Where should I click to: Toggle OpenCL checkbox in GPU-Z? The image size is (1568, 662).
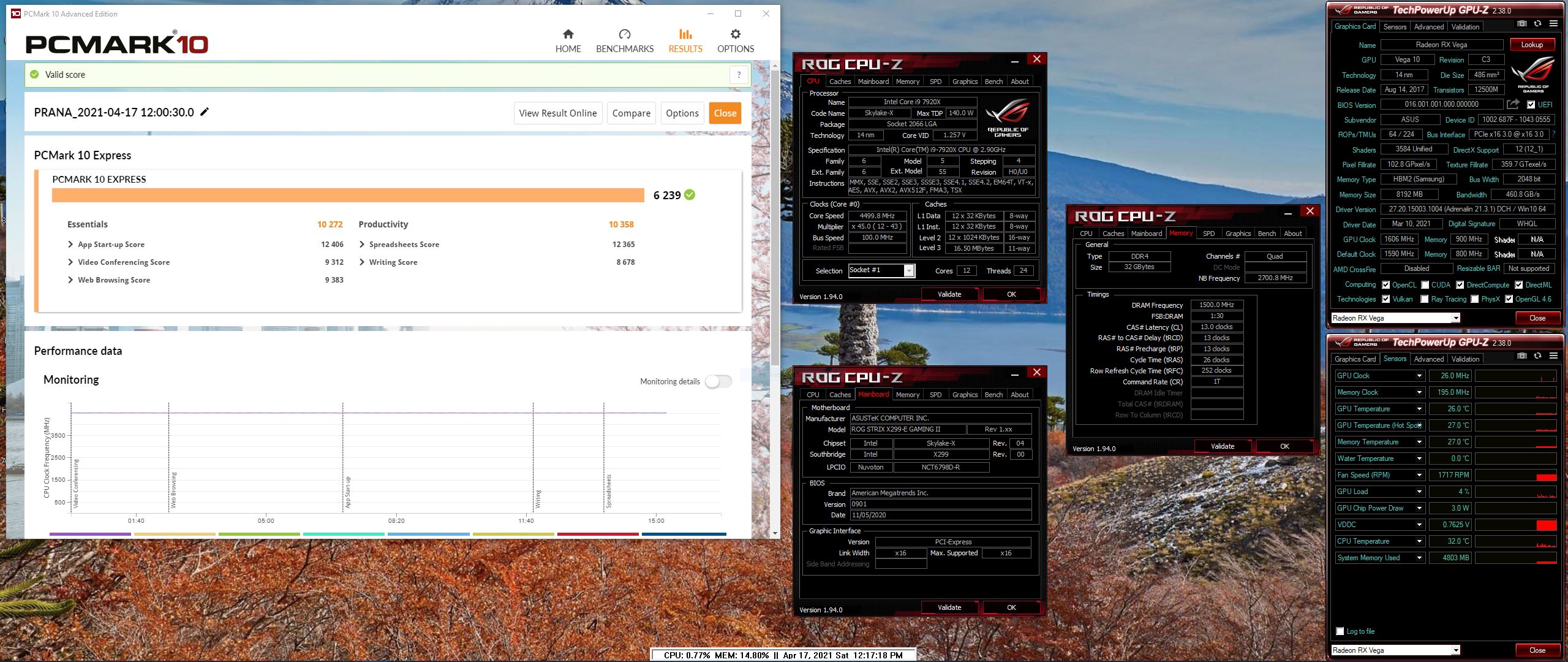(1385, 285)
